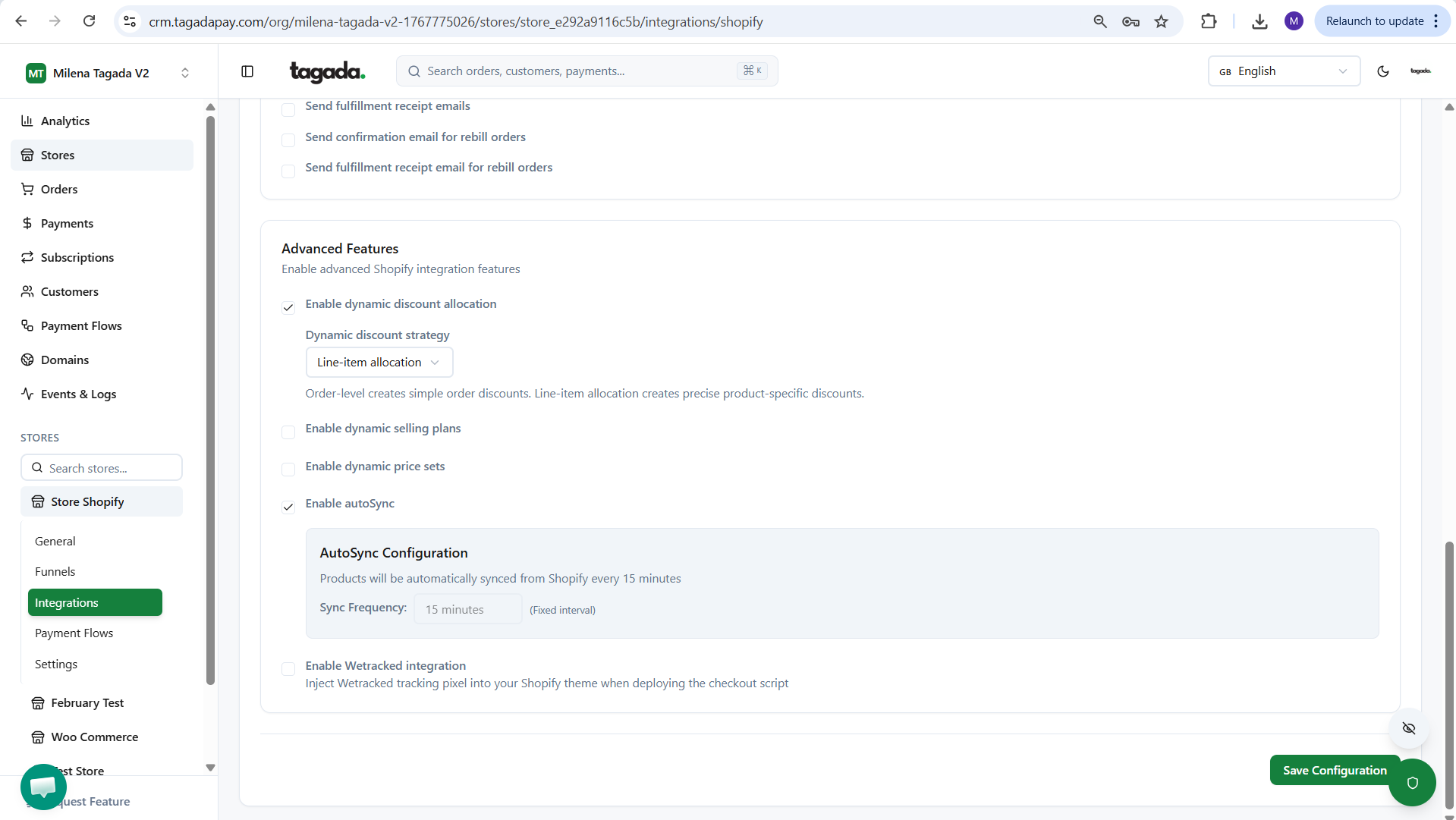Open Dynamic discount strategy dropdown
This screenshot has height=820, width=1456.
pos(379,363)
